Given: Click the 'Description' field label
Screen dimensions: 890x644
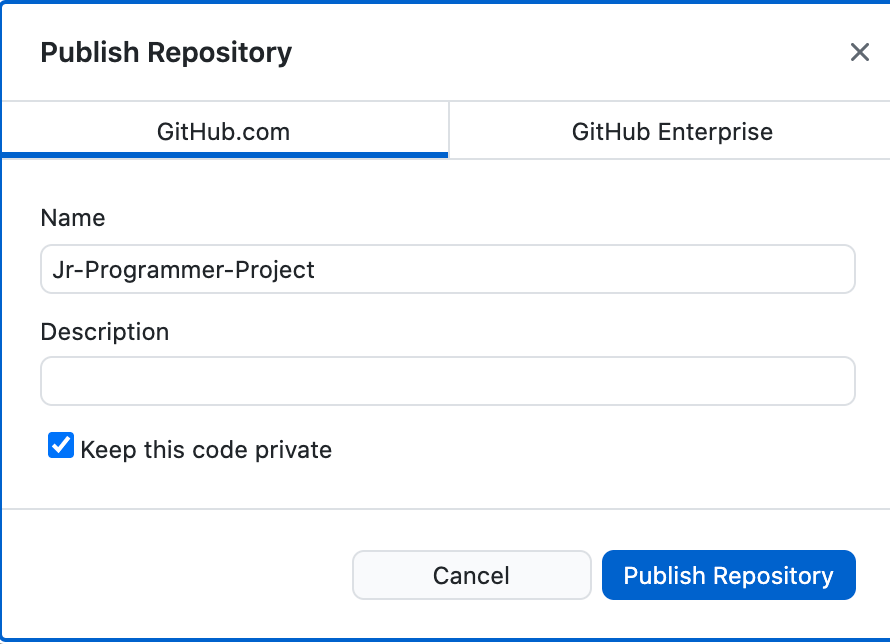Looking at the screenshot, I should (x=105, y=331).
